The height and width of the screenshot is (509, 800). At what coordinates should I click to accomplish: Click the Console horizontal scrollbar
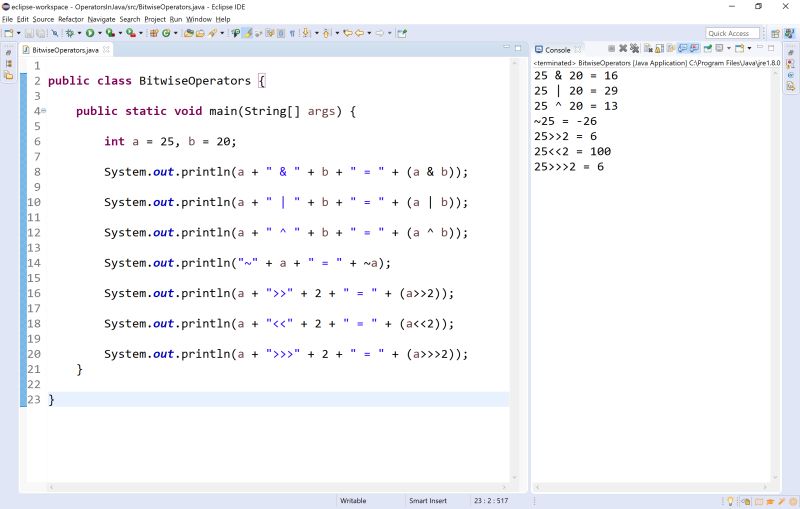pyautogui.click(x=652, y=487)
